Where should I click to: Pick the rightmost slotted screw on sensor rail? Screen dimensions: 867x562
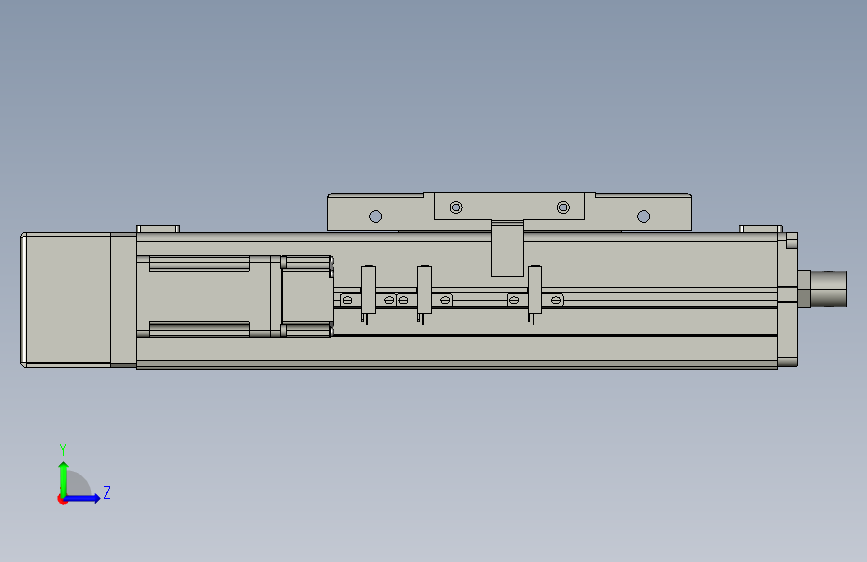tap(556, 300)
